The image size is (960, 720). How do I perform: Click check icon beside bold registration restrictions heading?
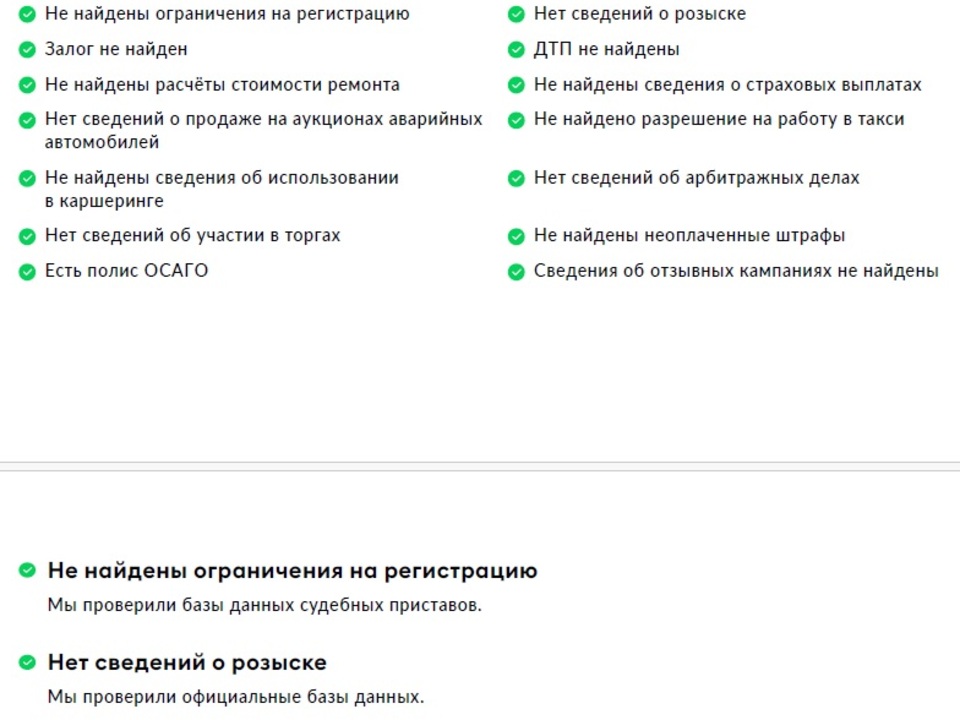click(x=27, y=571)
